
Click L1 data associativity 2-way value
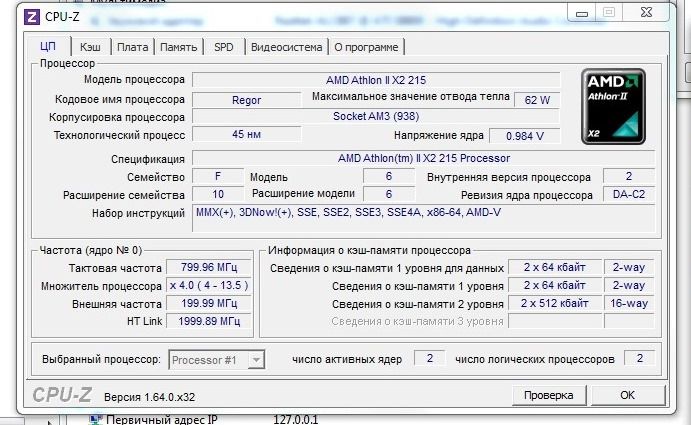click(x=629, y=267)
